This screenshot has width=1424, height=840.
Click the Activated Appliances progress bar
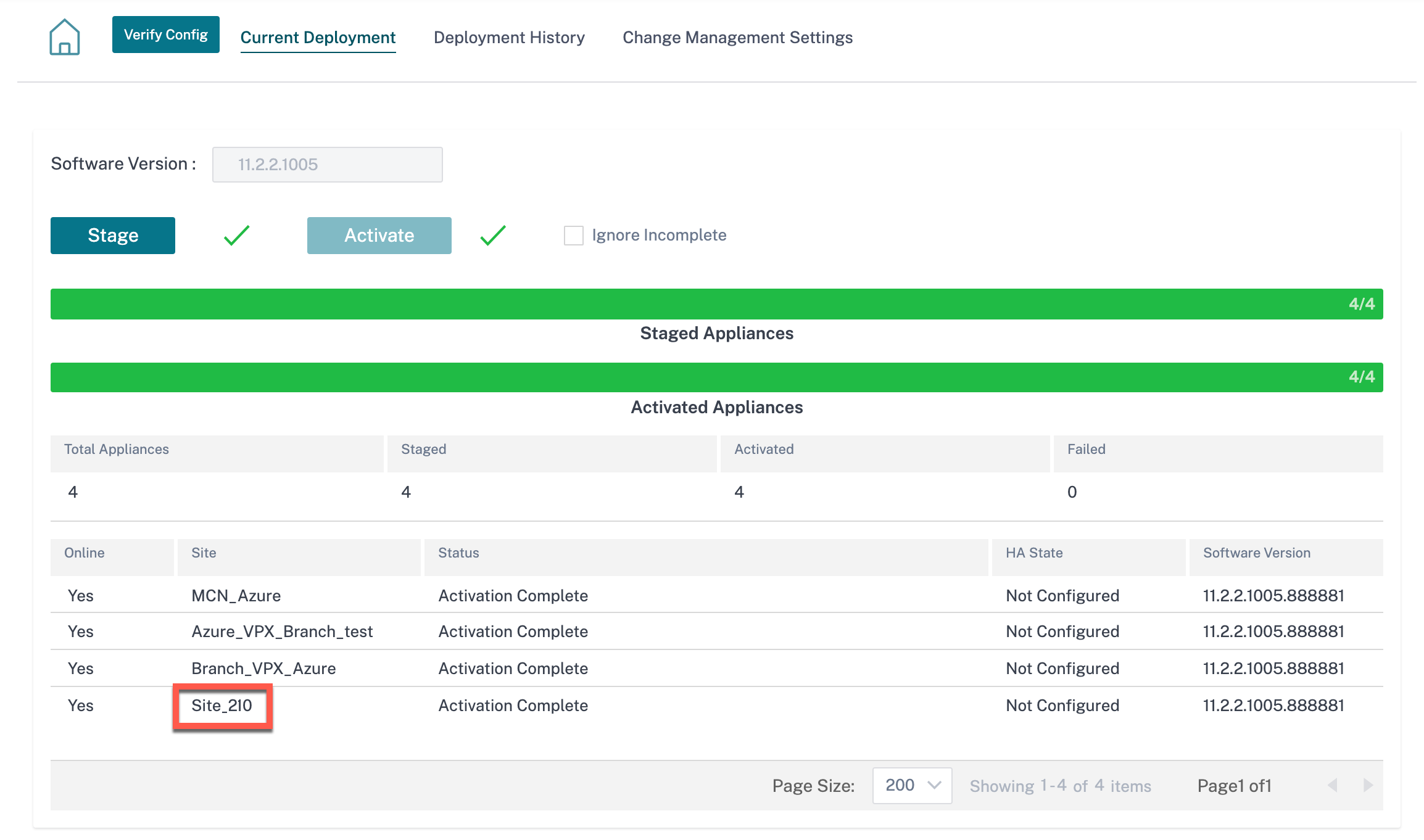coord(717,377)
